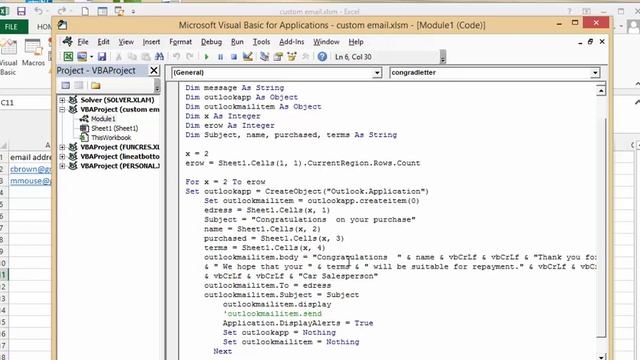Click the VBA editor title bar system icon
Screen dimensions: 640x360
(x=62, y=25)
